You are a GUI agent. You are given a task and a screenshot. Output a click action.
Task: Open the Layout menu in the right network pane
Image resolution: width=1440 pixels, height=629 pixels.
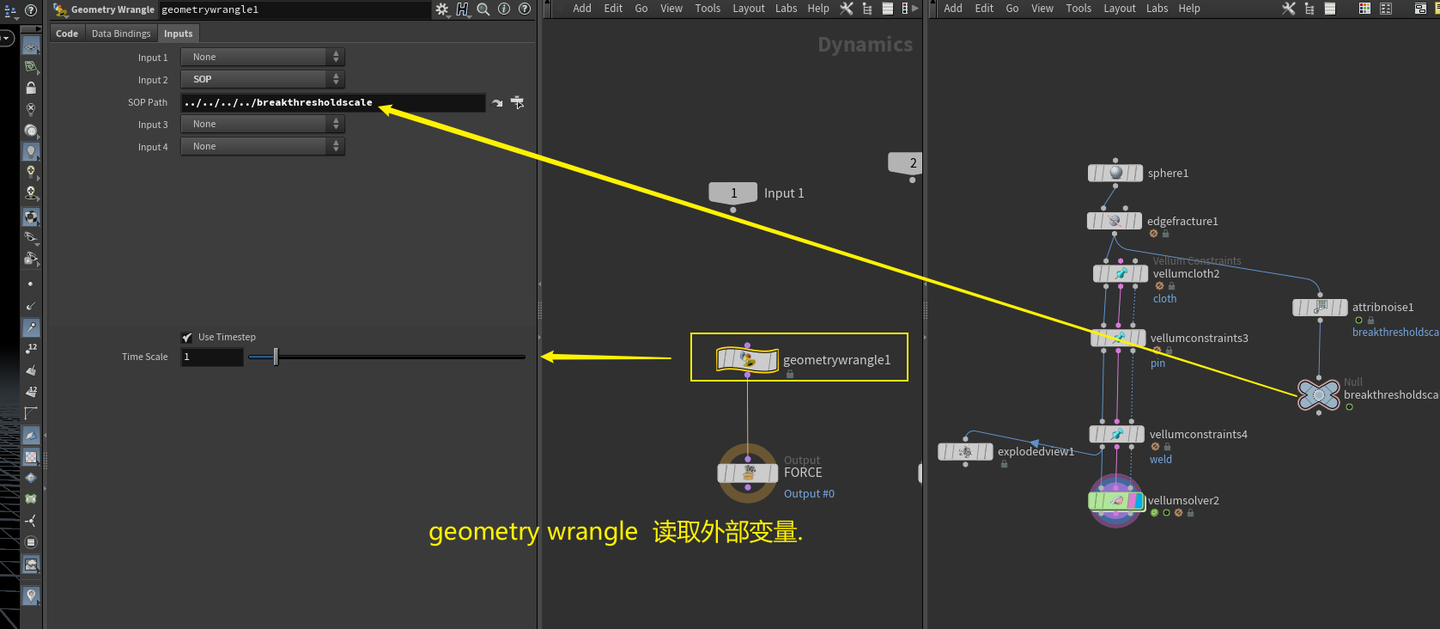1119,8
